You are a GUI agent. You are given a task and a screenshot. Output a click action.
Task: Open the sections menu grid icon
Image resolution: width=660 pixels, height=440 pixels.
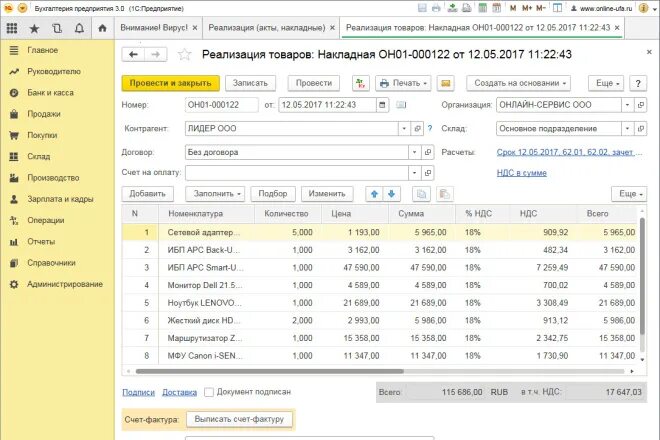tap(12, 28)
